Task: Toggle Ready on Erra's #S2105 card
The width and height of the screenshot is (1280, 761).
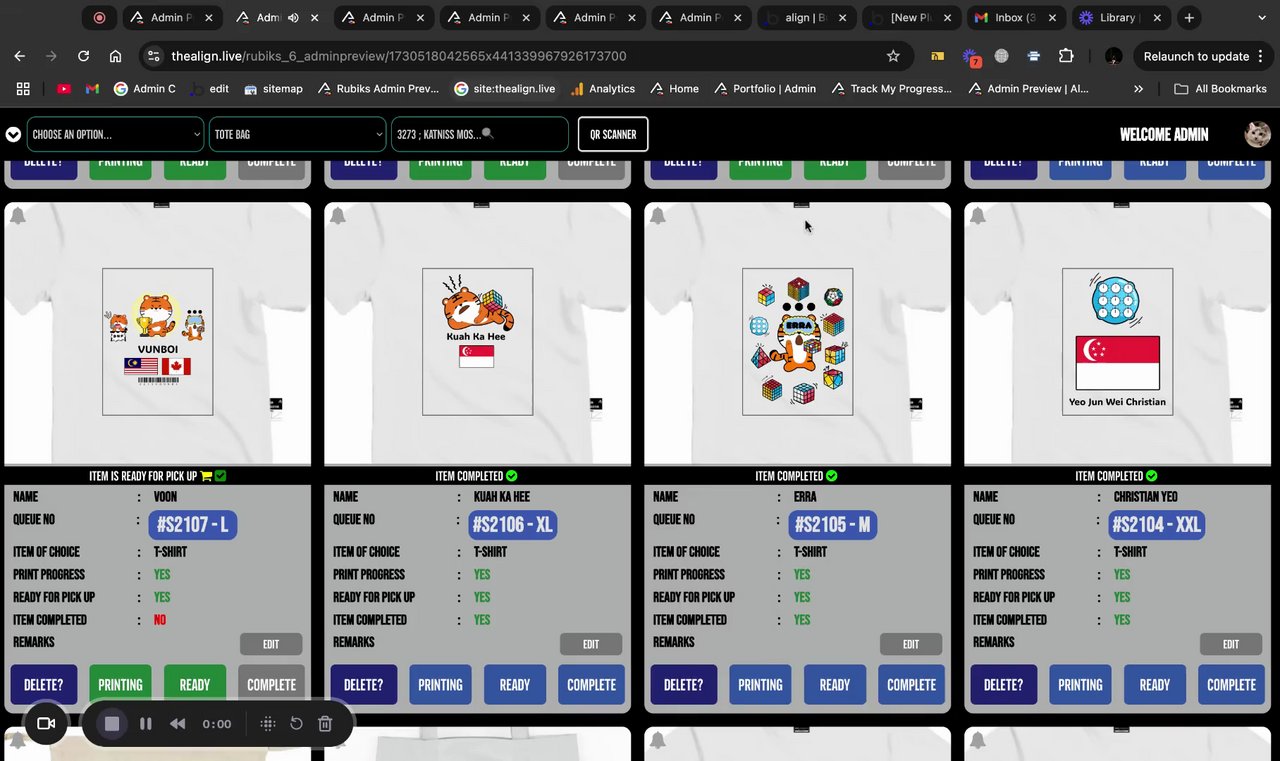Action: tap(835, 685)
